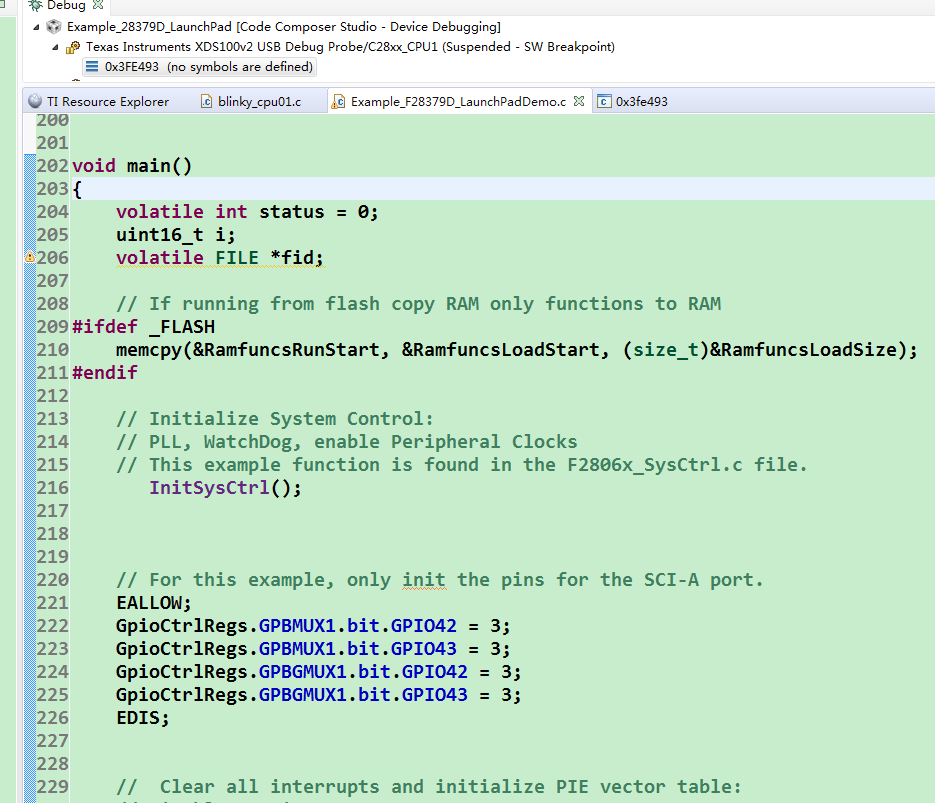Collapse the Example_28379D_LaunchPad debug tree node

36,27
